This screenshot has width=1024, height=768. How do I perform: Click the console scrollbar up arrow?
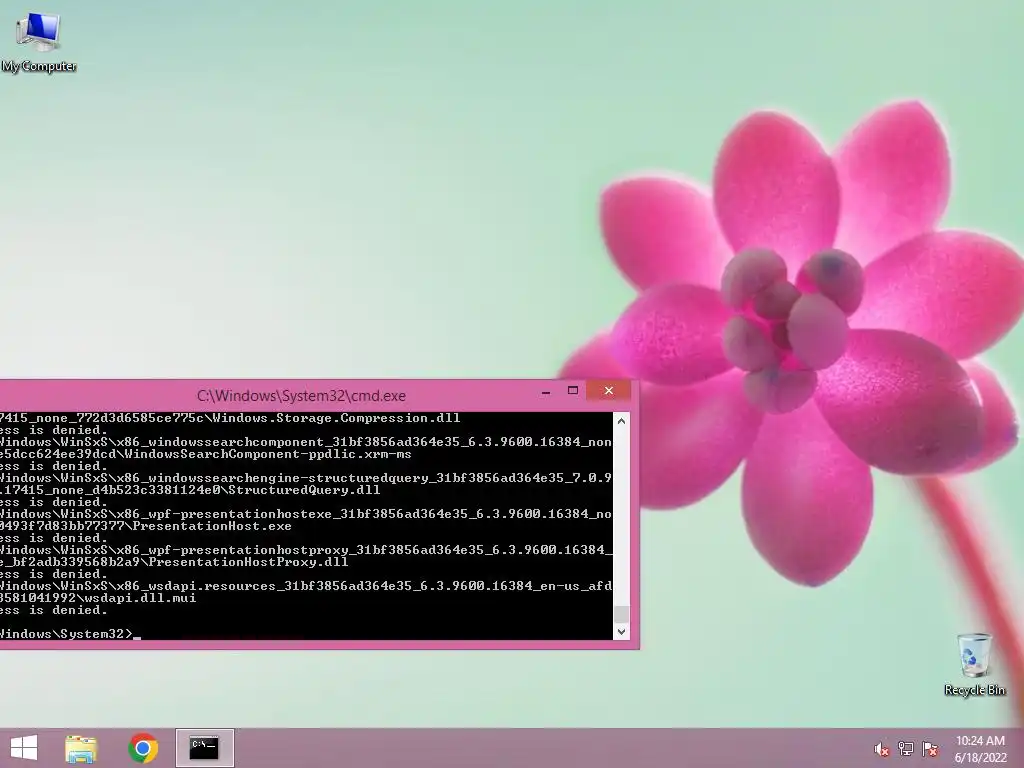[x=621, y=421]
